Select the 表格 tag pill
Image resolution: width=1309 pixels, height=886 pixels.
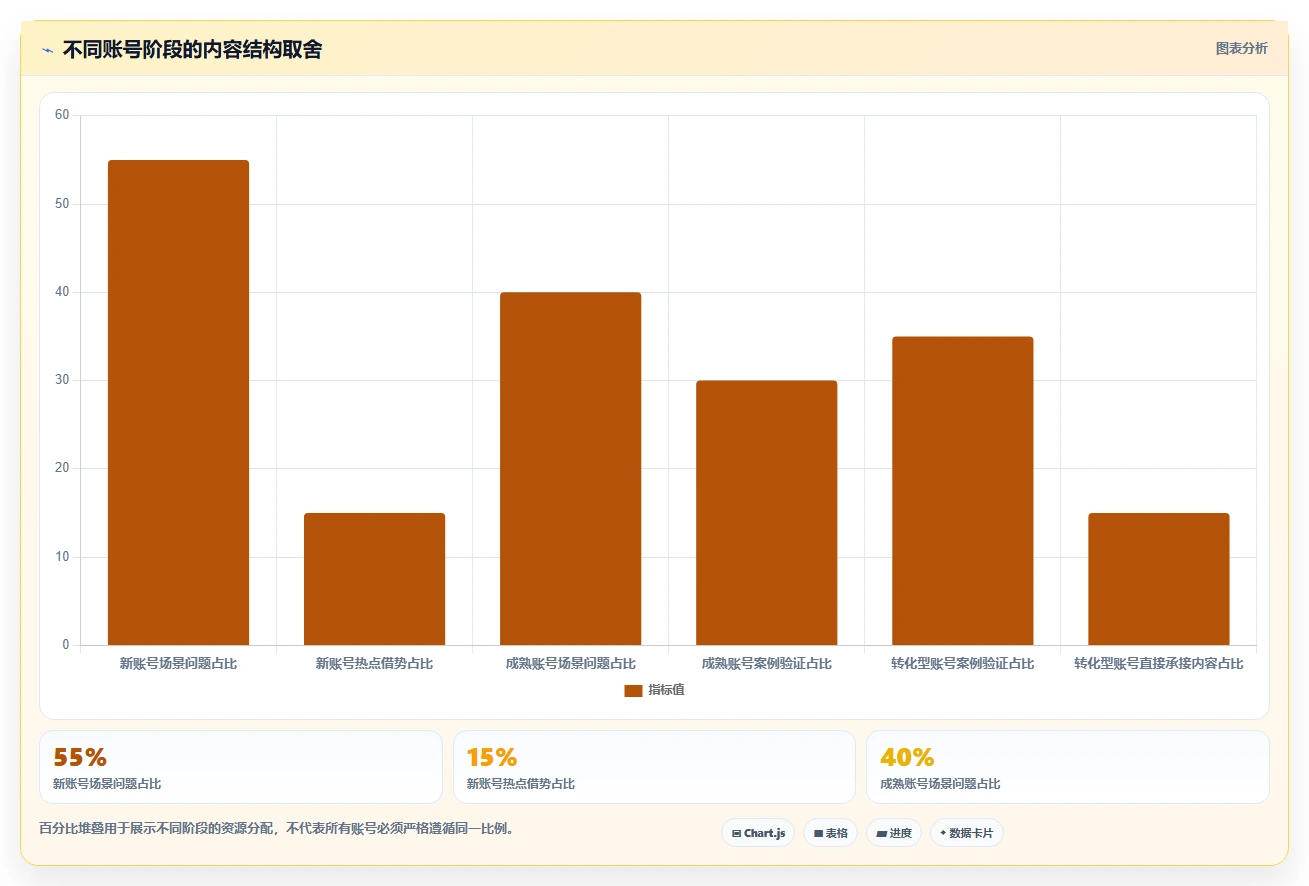[830, 833]
